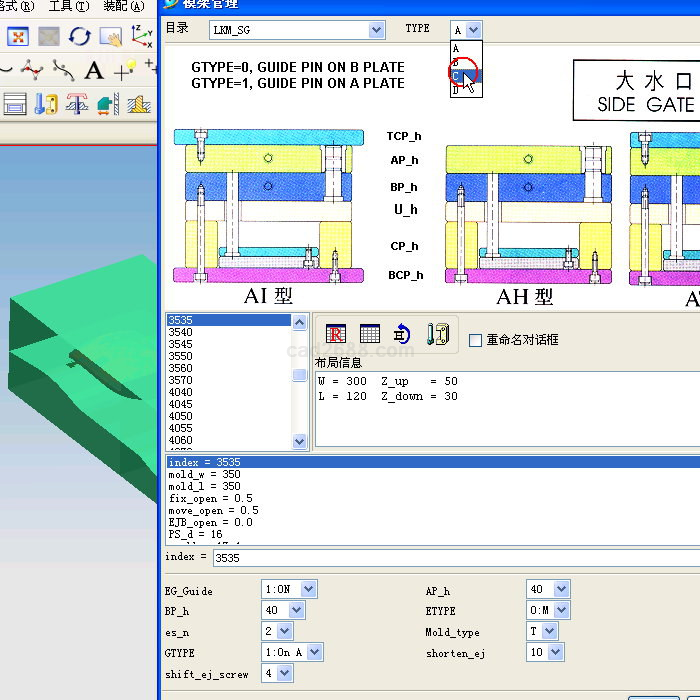Select the text tool letter A icon
Viewport: 700px width, 700px height.
tap(93, 70)
